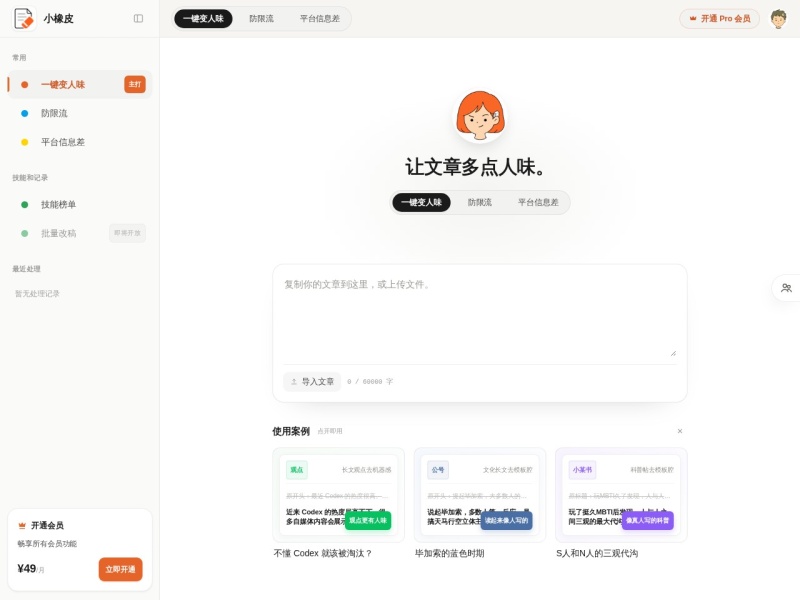
Task: Open the S人和N人的三观代沟 example card
Action: tap(621, 495)
